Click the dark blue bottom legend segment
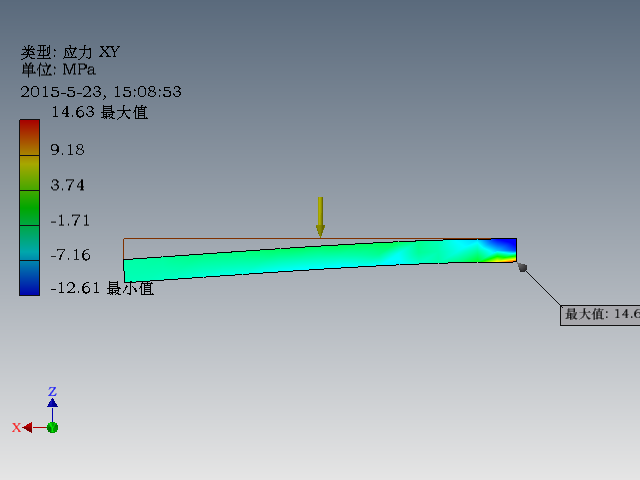 pyautogui.click(x=29, y=278)
